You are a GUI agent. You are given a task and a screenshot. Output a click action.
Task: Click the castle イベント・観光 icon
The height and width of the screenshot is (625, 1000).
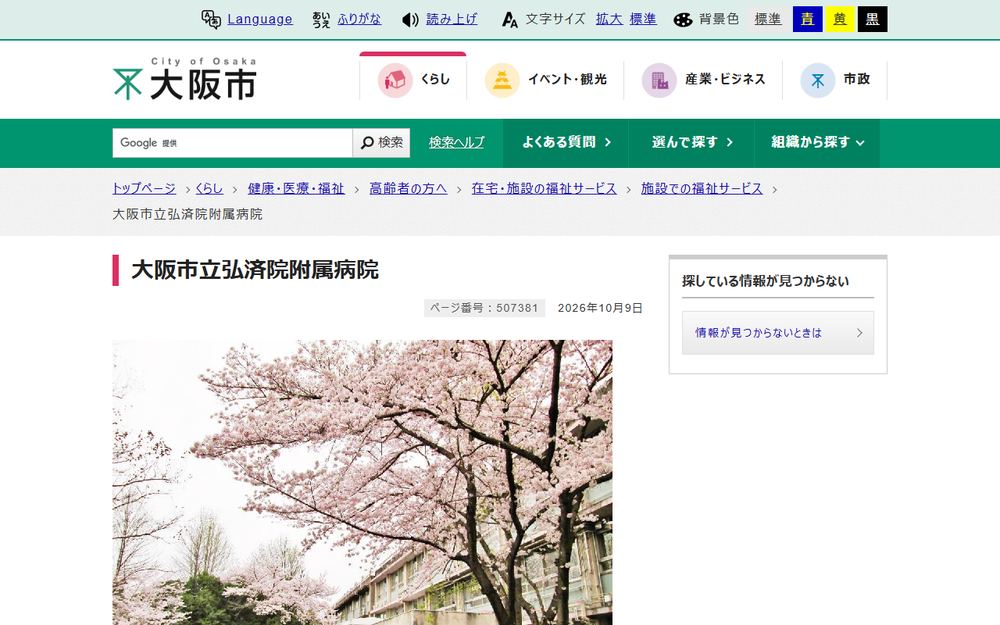coord(502,80)
